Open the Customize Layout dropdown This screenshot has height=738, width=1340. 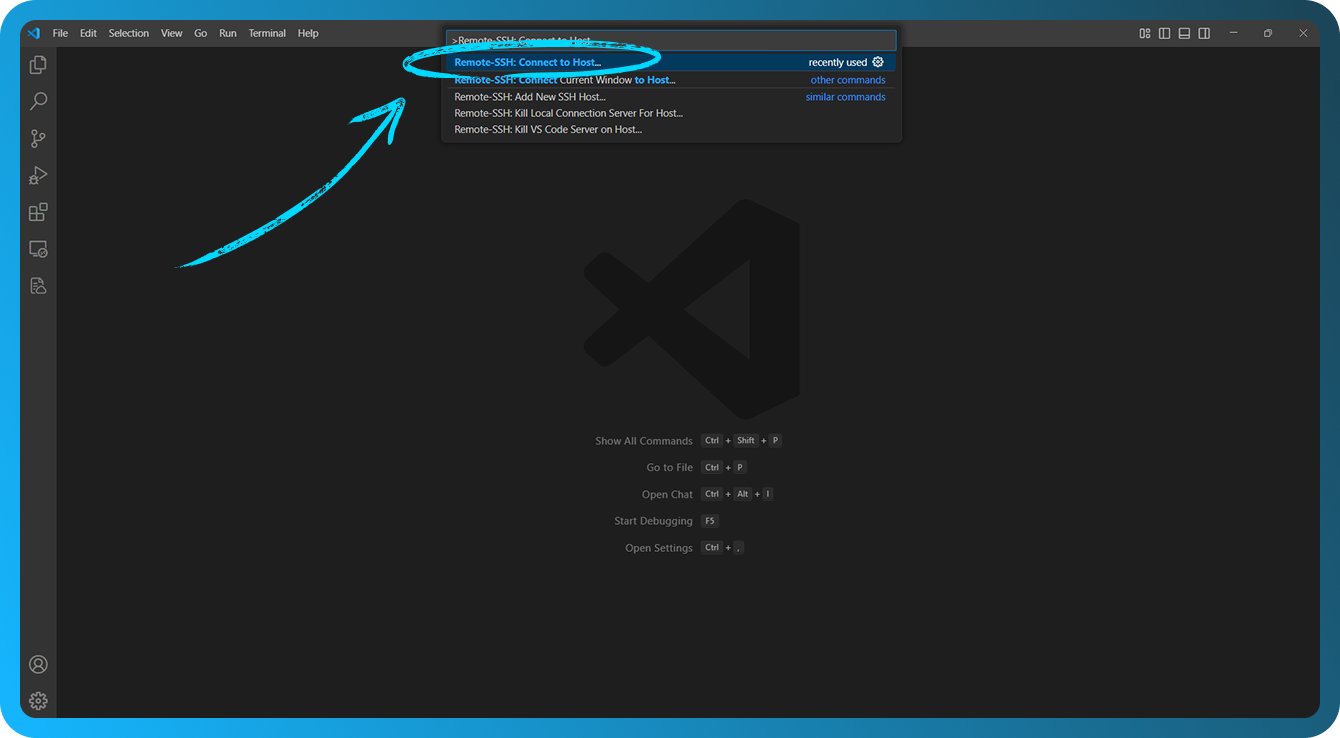pos(1144,33)
